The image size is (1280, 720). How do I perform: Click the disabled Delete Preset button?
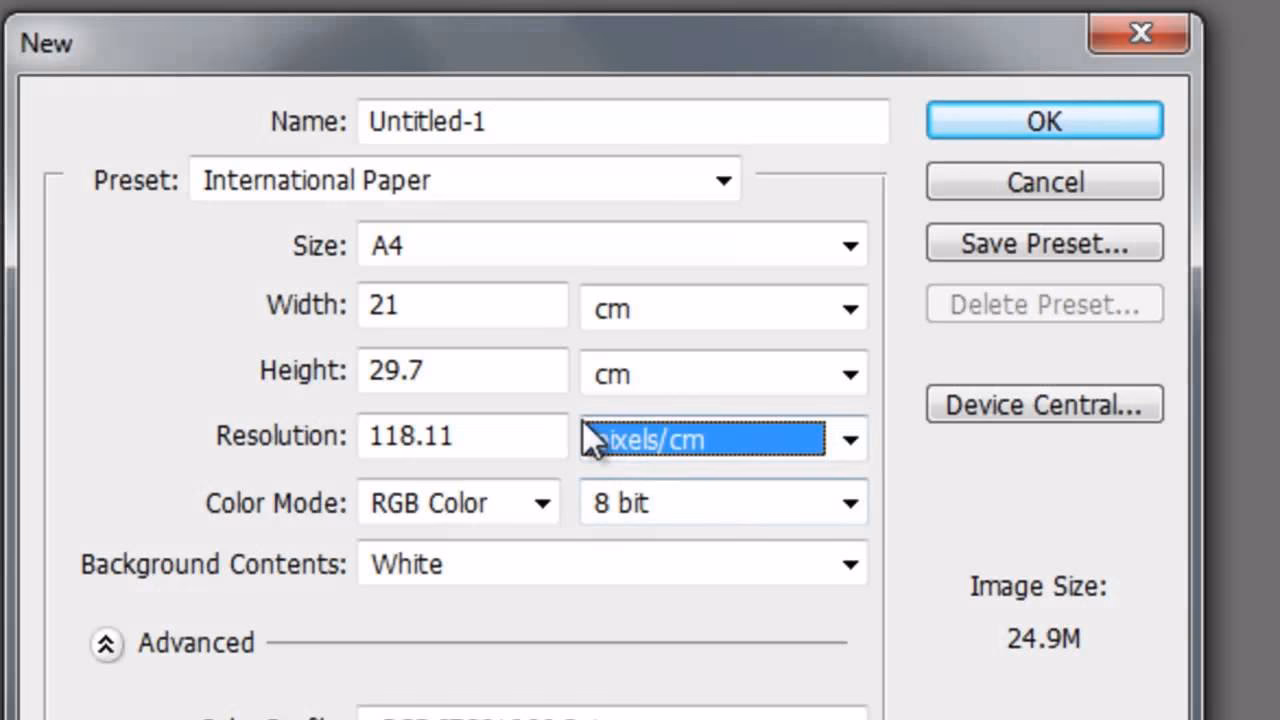1044,304
